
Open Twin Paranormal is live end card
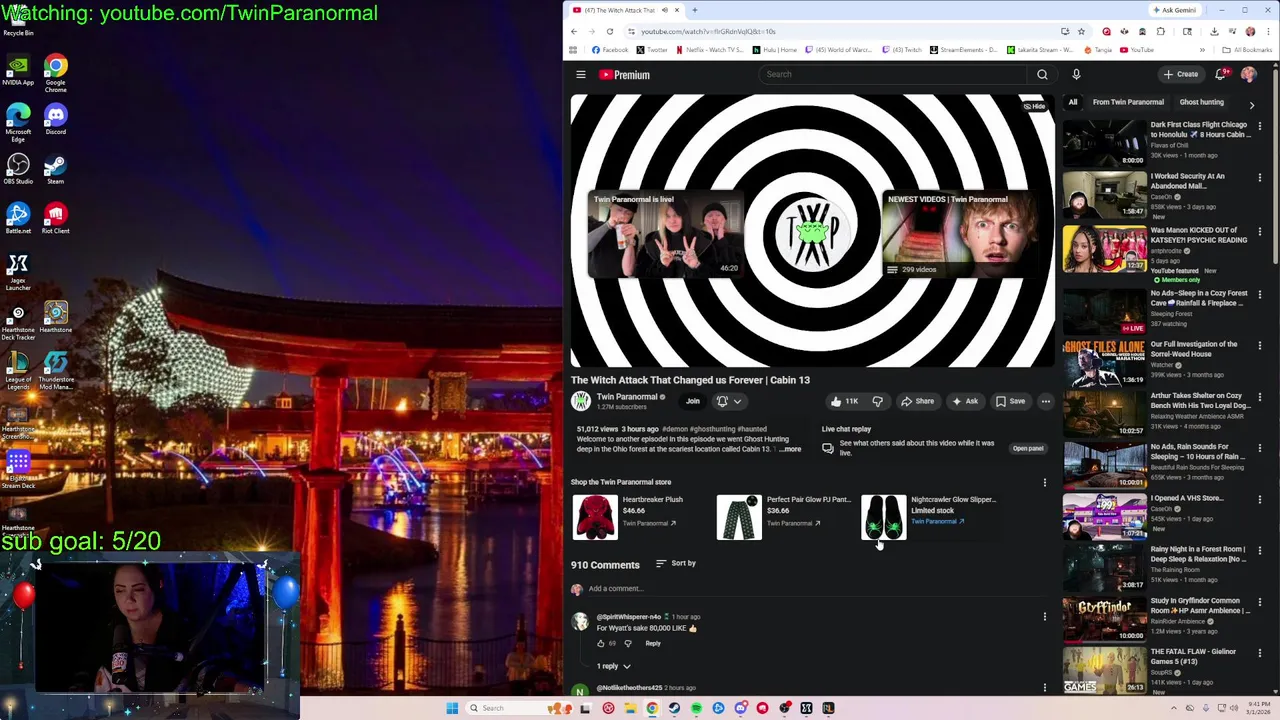(665, 234)
